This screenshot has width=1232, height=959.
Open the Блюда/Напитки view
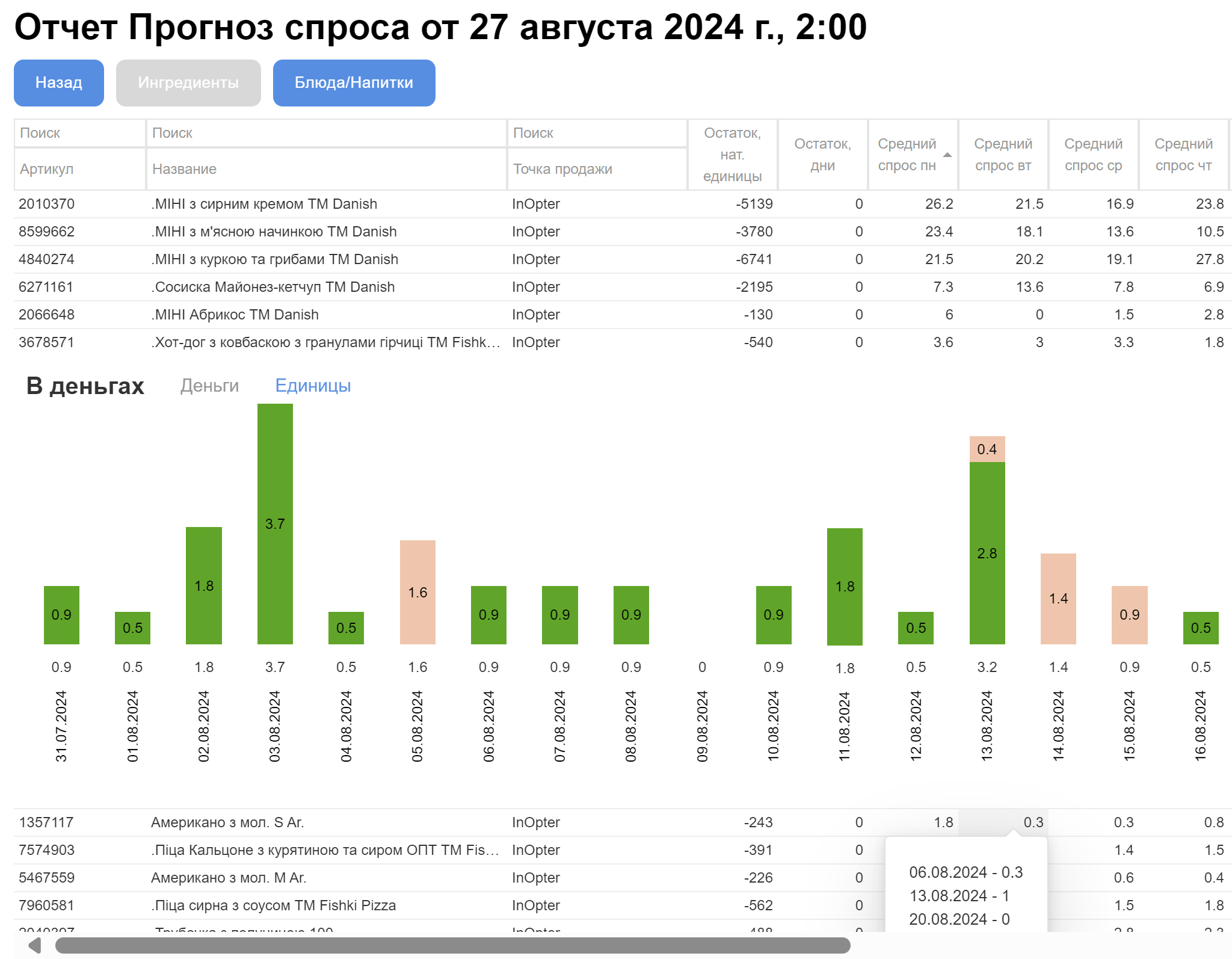tap(354, 83)
